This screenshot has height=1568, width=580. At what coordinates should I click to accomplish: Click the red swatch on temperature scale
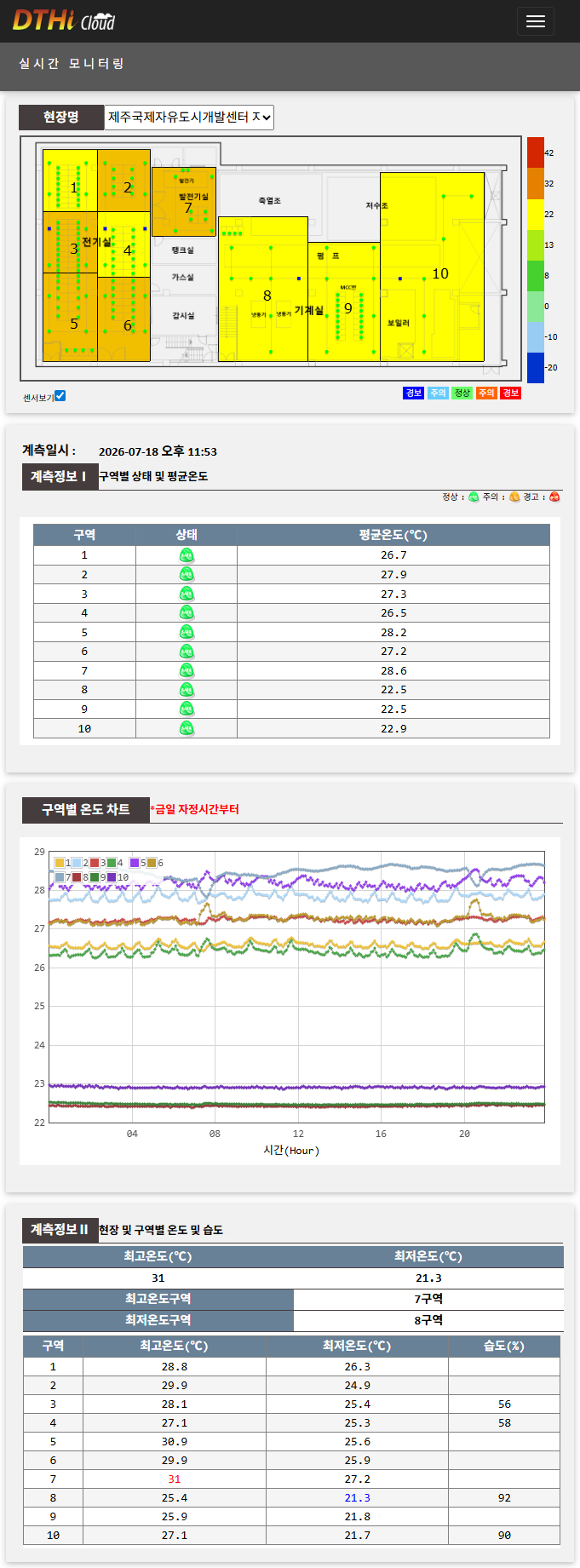pos(535,152)
